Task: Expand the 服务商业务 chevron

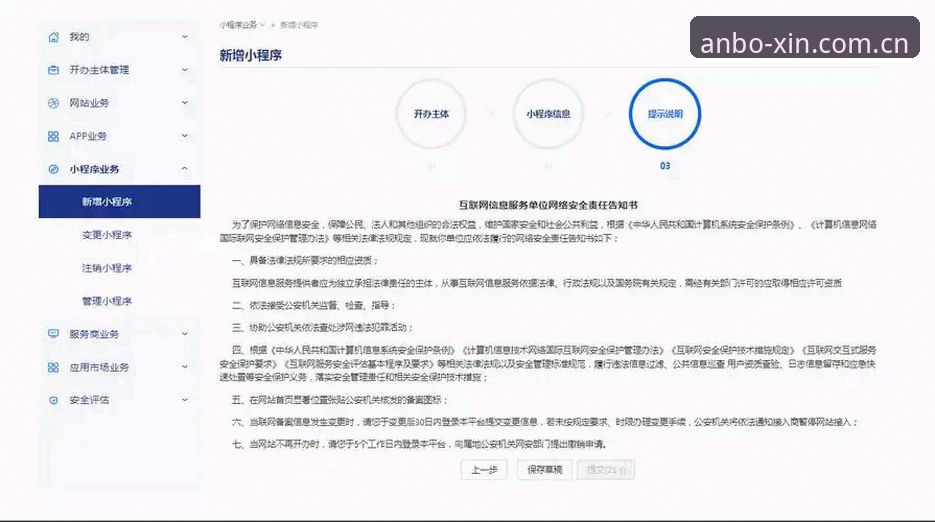Action: click(185, 334)
